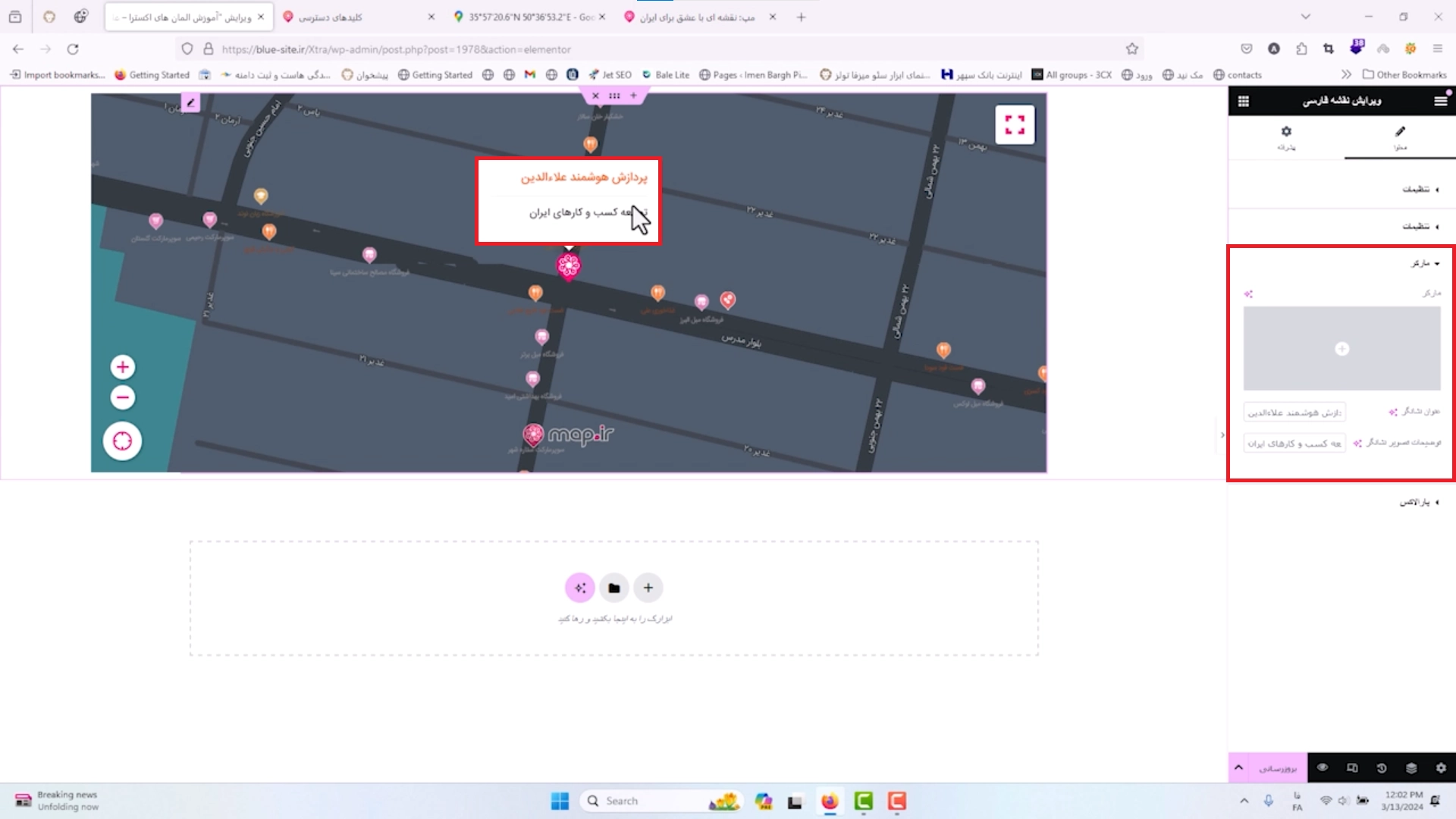Go back in browser history

(x=18, y=49)
